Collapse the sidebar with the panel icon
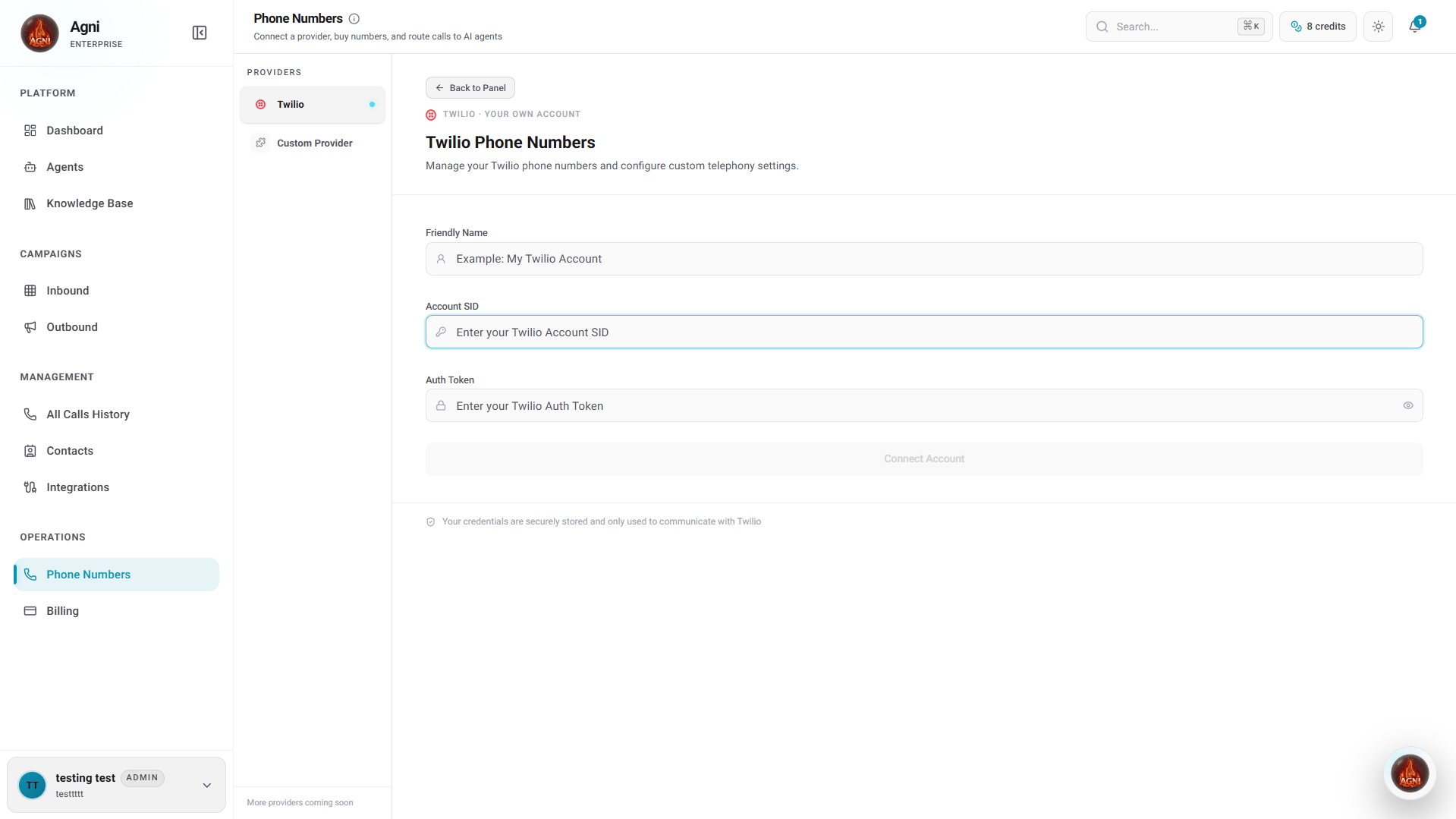This screenshot has height=819, width=1456. (200, 33)
